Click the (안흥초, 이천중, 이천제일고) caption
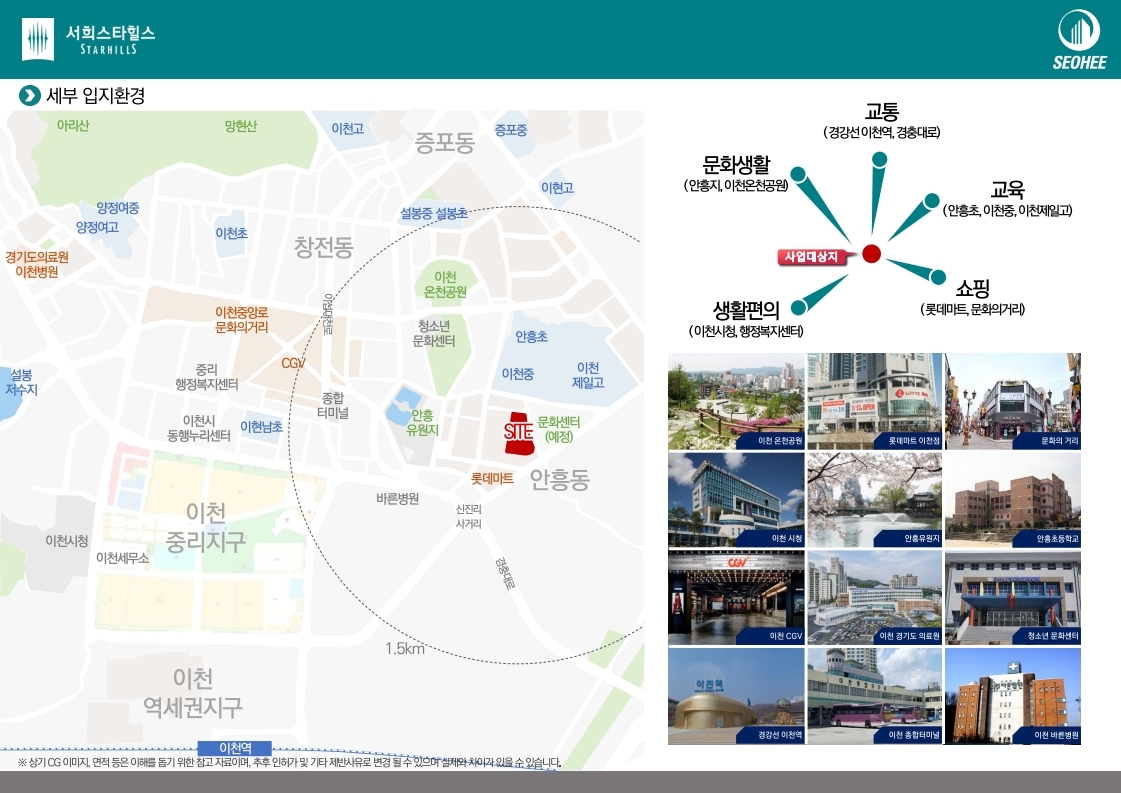 (x=1007, y=210)
